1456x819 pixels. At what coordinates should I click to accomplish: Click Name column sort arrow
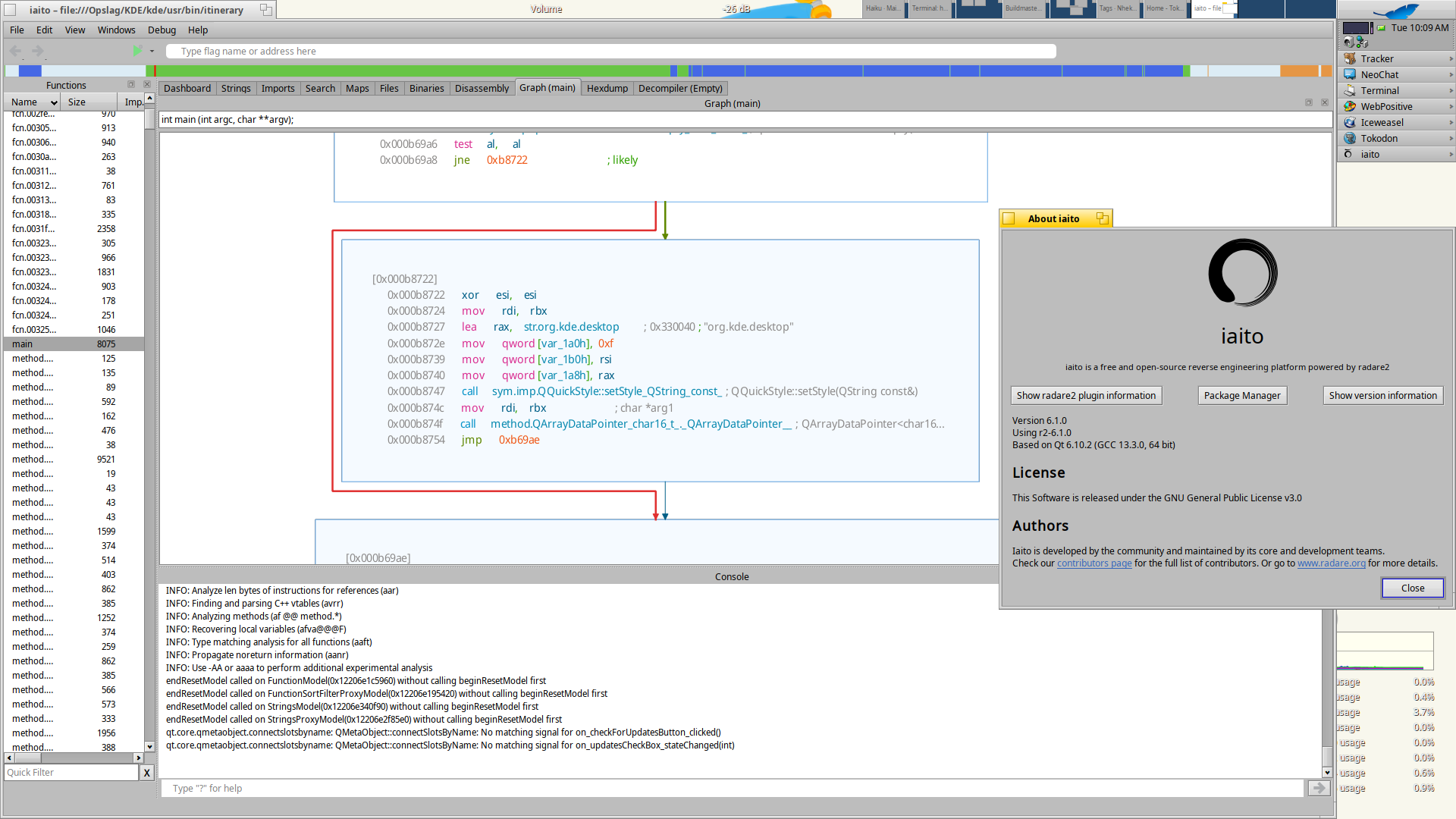point(54,102)
